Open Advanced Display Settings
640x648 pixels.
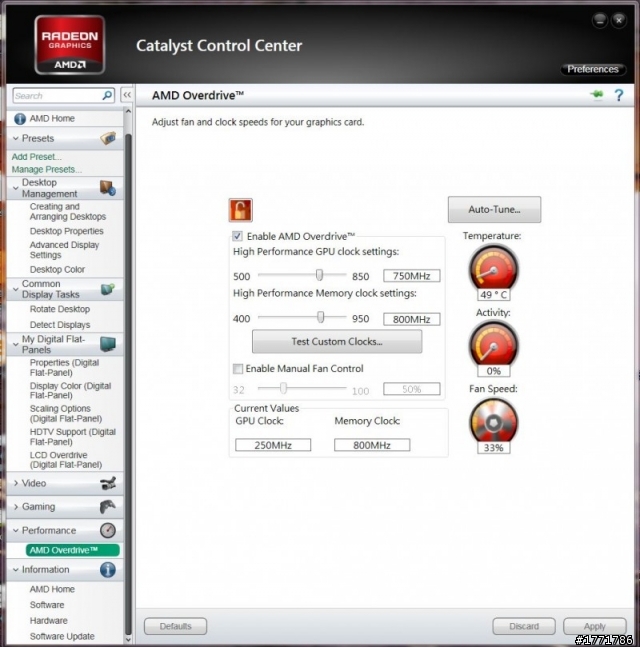pos(64,250)
